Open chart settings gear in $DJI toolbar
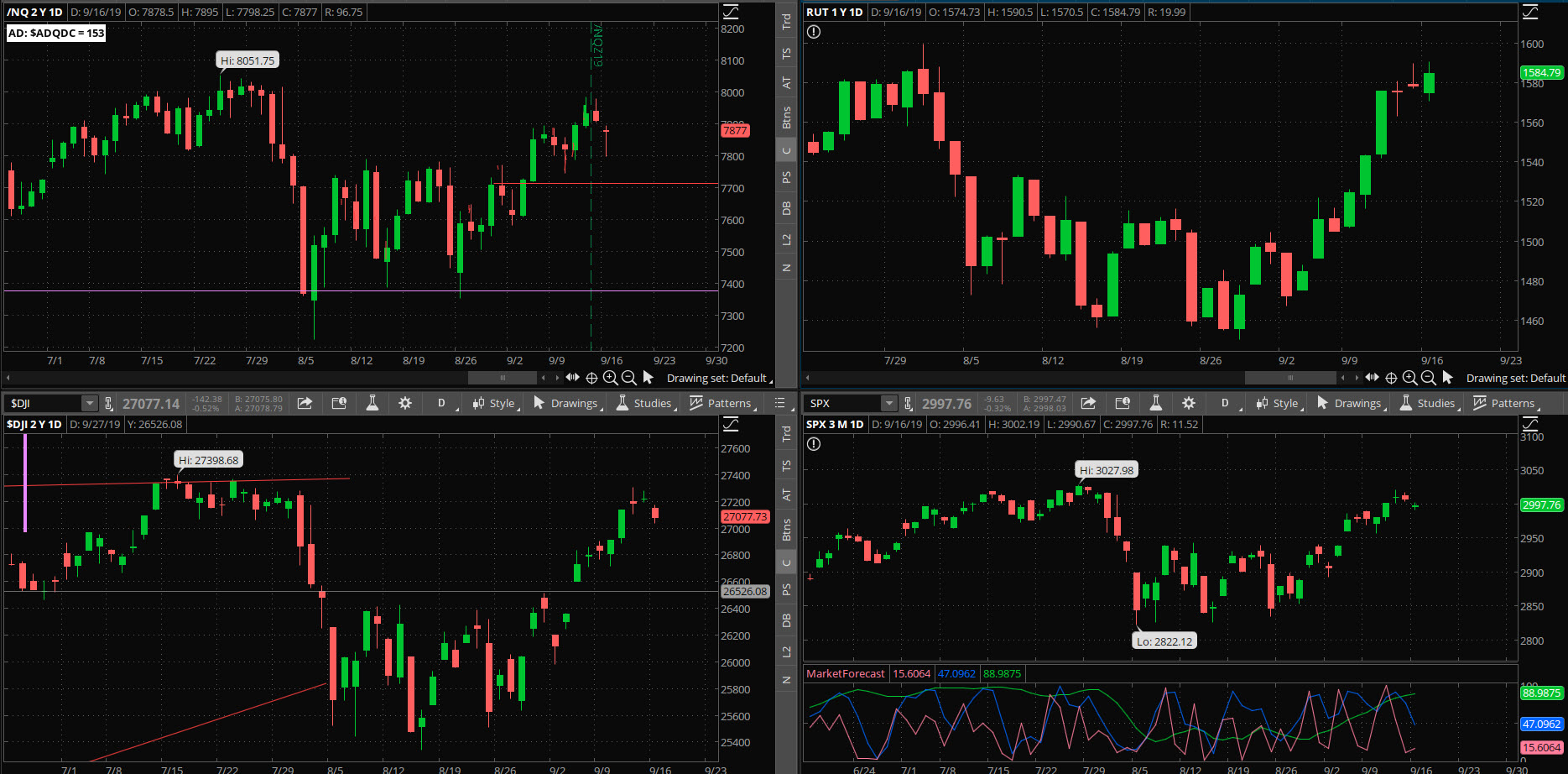This screenshot has width=1568, height=774. coord(405,403)
